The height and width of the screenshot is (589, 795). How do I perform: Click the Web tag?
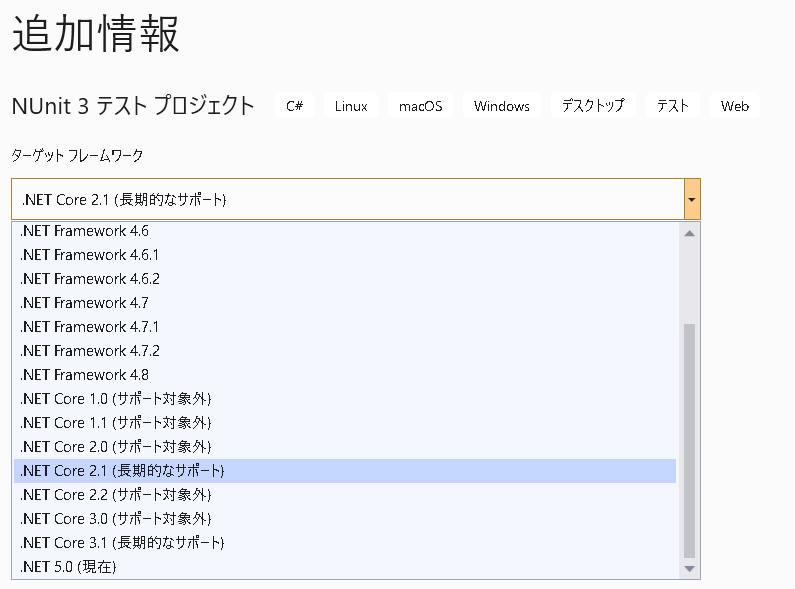(x=735, y=106)
